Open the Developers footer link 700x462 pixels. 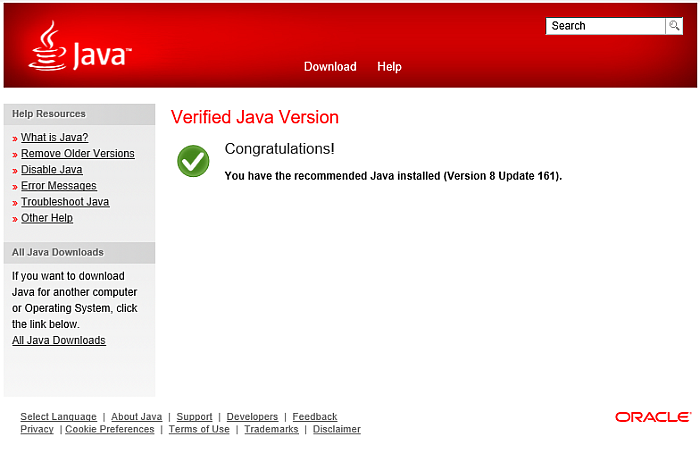(x=252, y=416)
